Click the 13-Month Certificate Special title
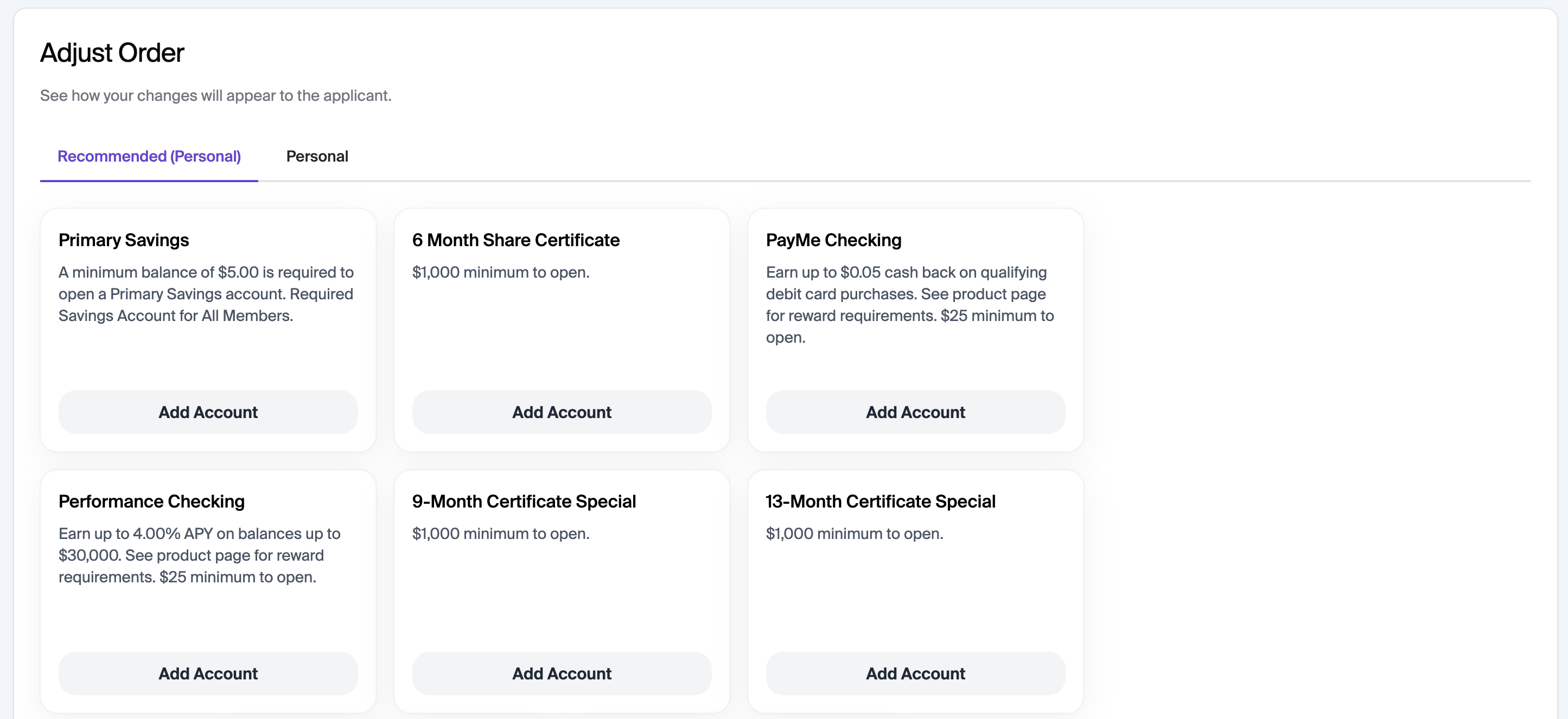 coord(880,501)
